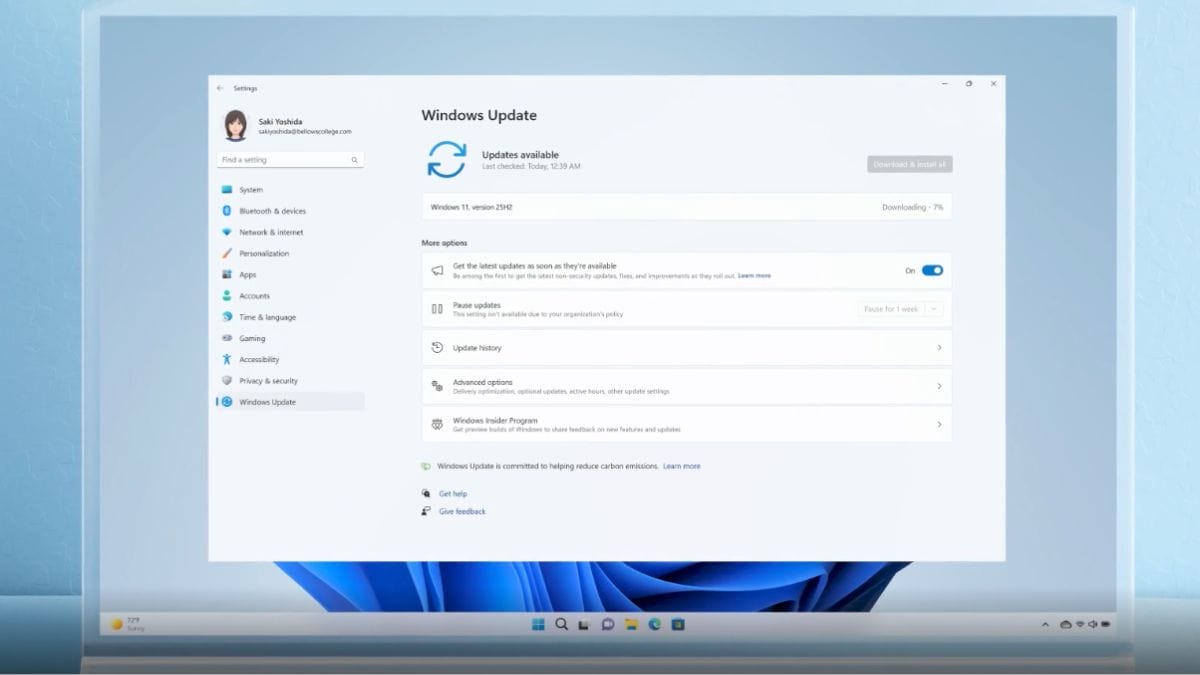1200x675 pixels.
Task: Click the Accessibility figure icon
Action: pyautogui.click(x=227, y=359)
